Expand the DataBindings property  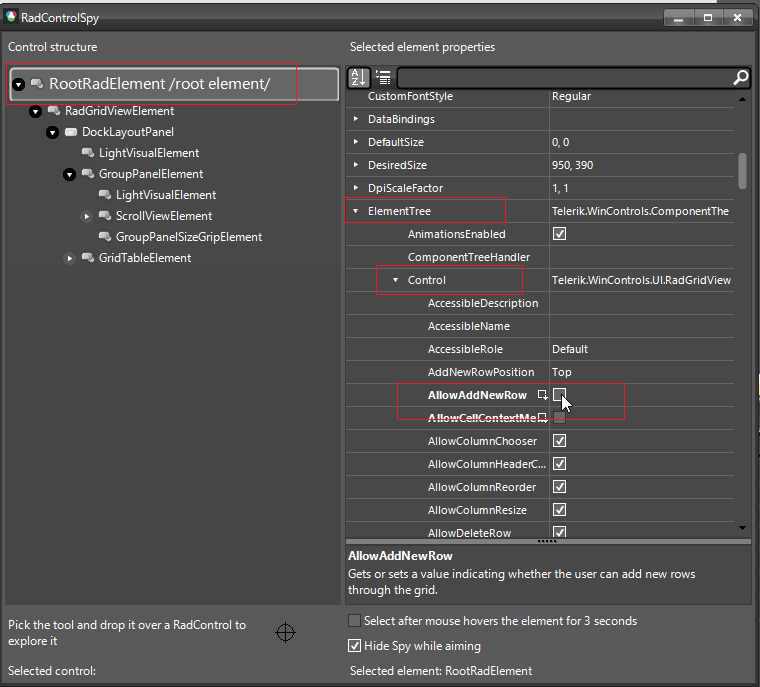356,119
